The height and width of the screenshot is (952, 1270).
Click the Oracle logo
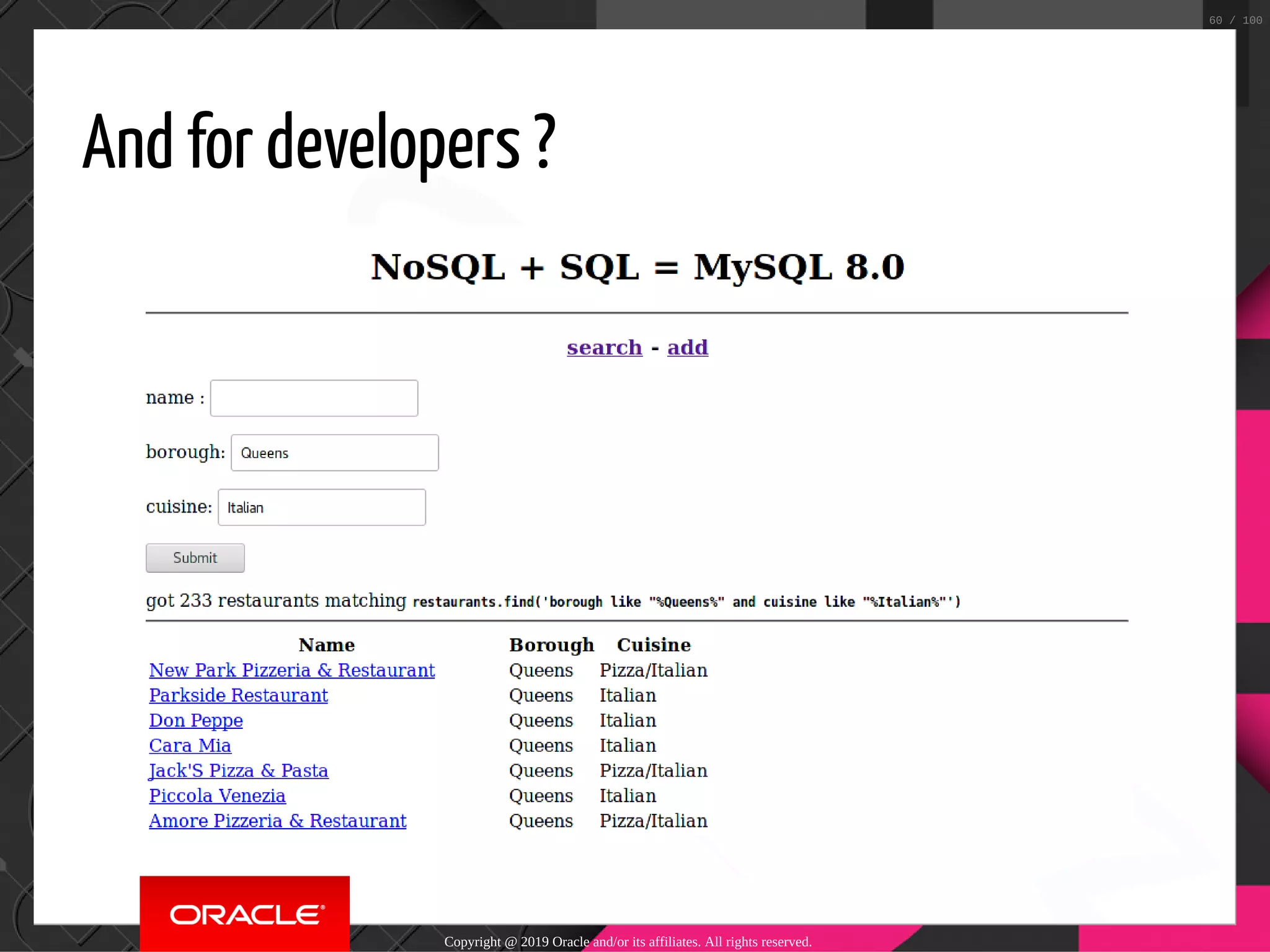pyautogui.click(x=245, y=914)
